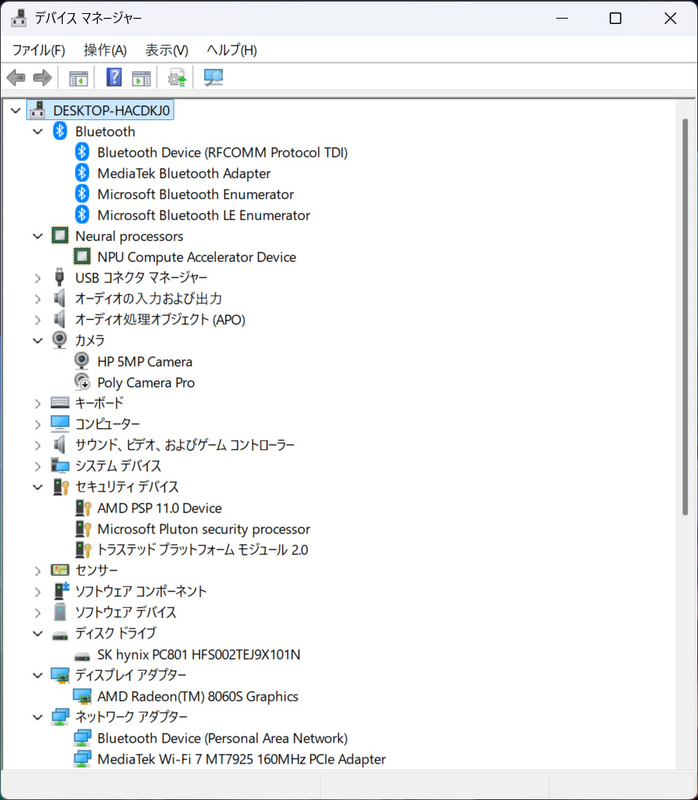Click the Neural processors chip icon
This screenshot has height=800, width=698.
(x=60, y=236)
